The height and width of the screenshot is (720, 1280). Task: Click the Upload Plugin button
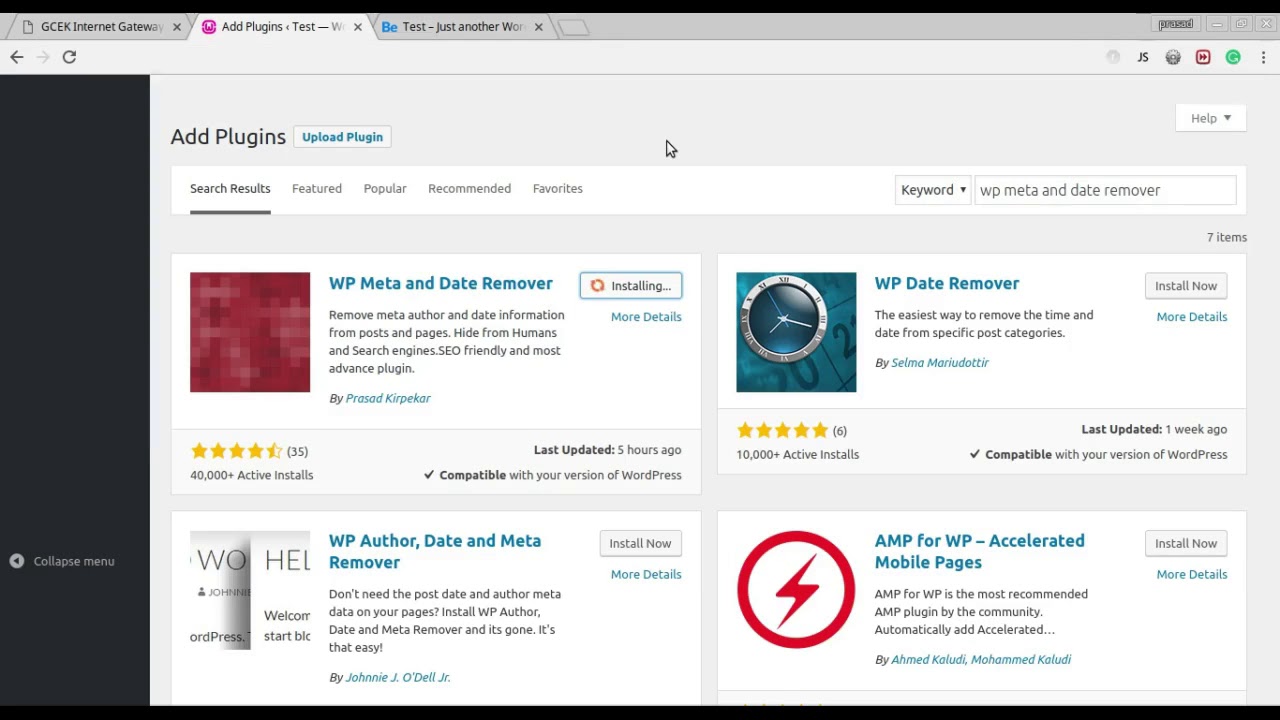342,137
